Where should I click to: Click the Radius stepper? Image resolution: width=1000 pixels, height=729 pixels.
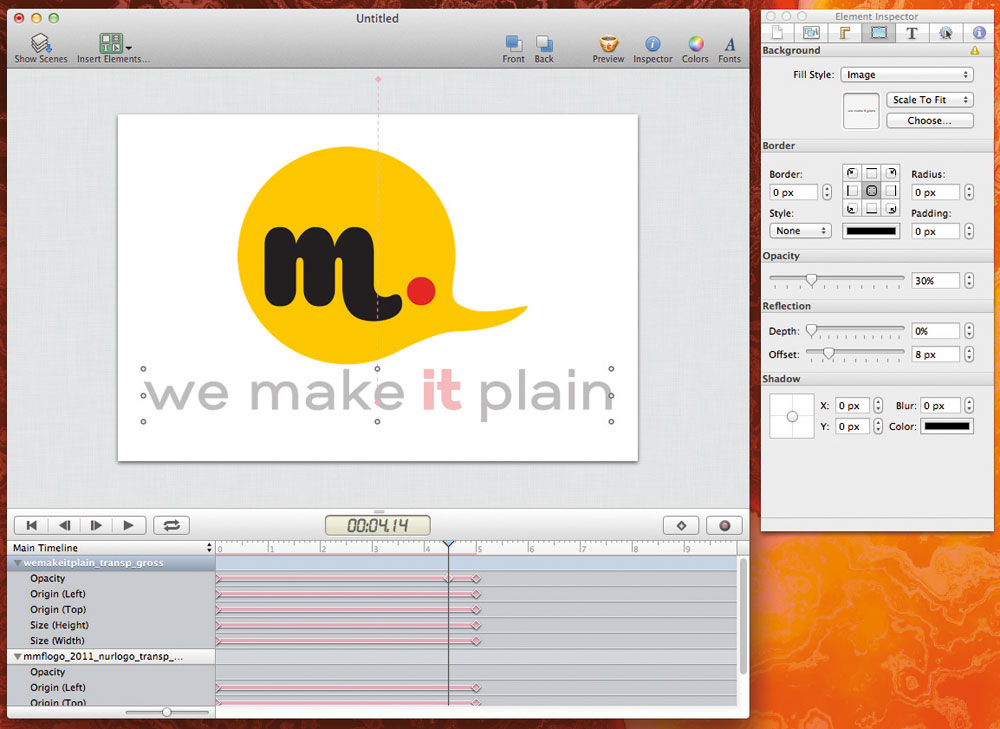[x=969, y=192]
